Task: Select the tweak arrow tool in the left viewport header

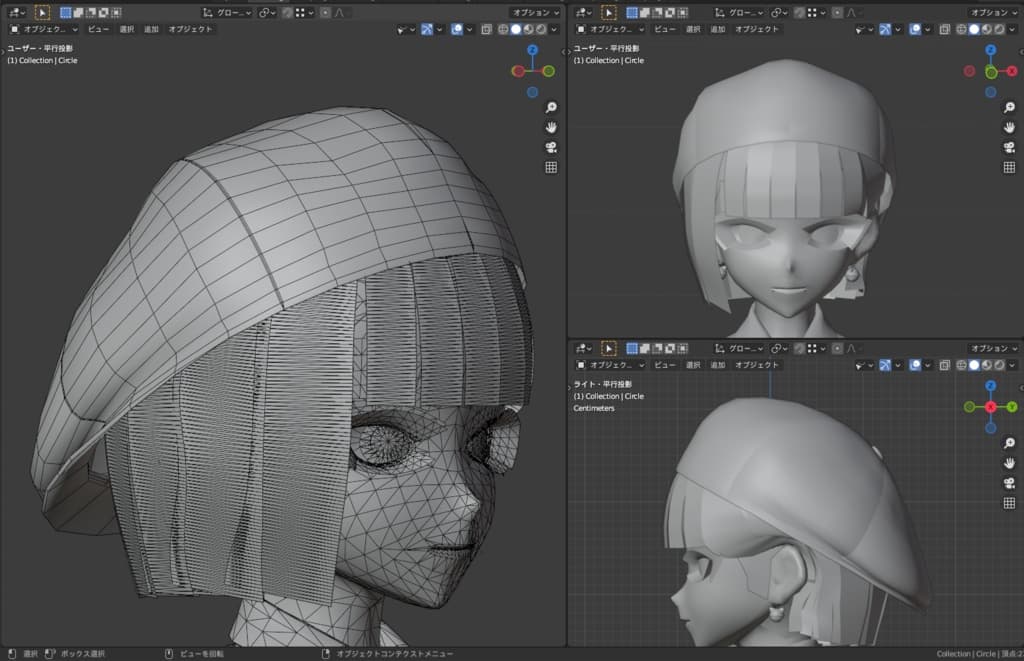Action: coord(42,13)
